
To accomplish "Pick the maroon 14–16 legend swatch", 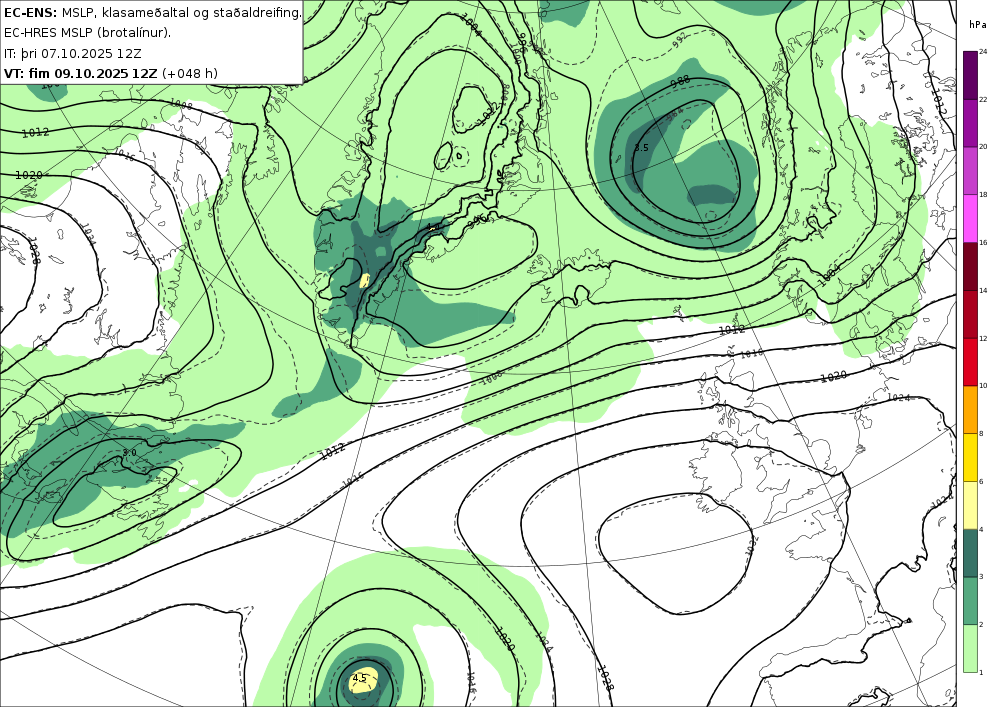I will click(970, 266).
